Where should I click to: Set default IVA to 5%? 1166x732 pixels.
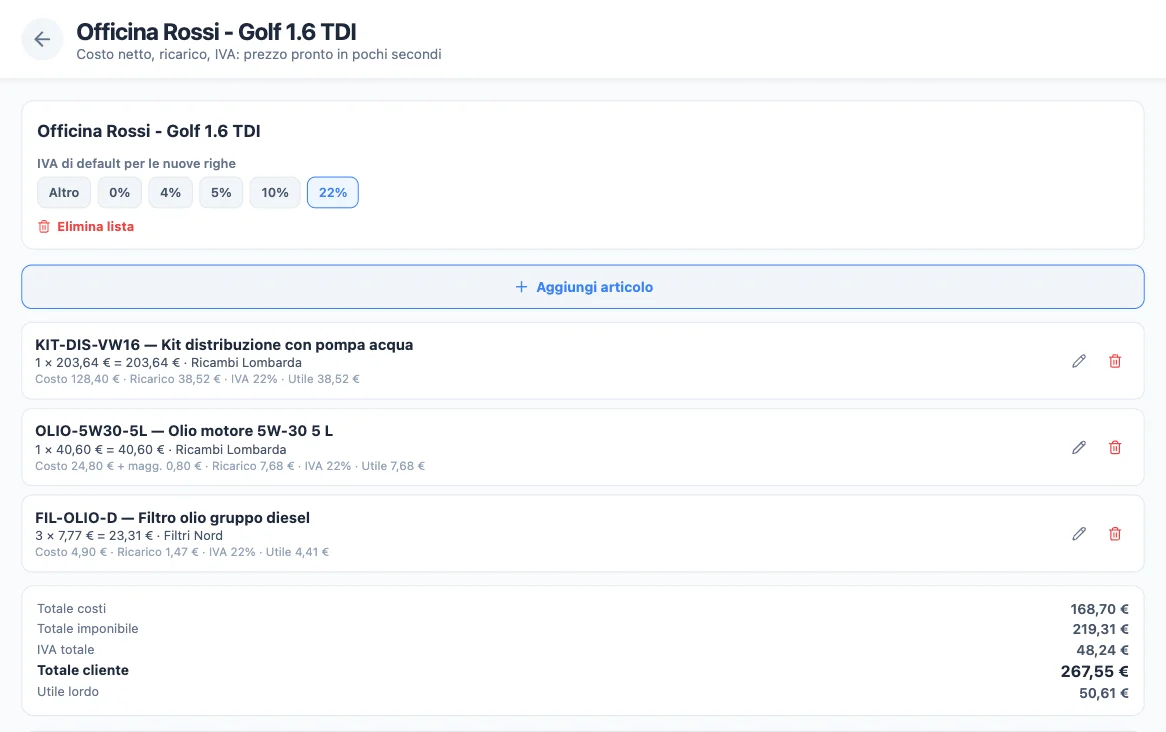[x=221, y=193]
